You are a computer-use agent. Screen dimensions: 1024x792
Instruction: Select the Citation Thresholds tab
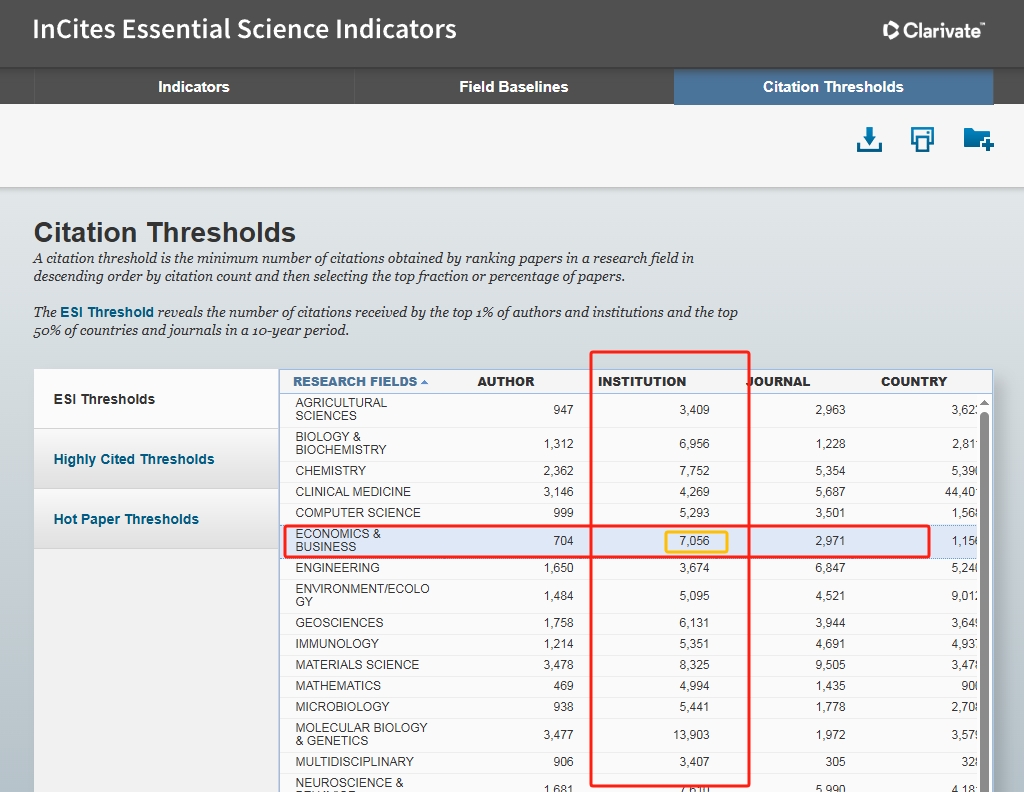point(833,87)
